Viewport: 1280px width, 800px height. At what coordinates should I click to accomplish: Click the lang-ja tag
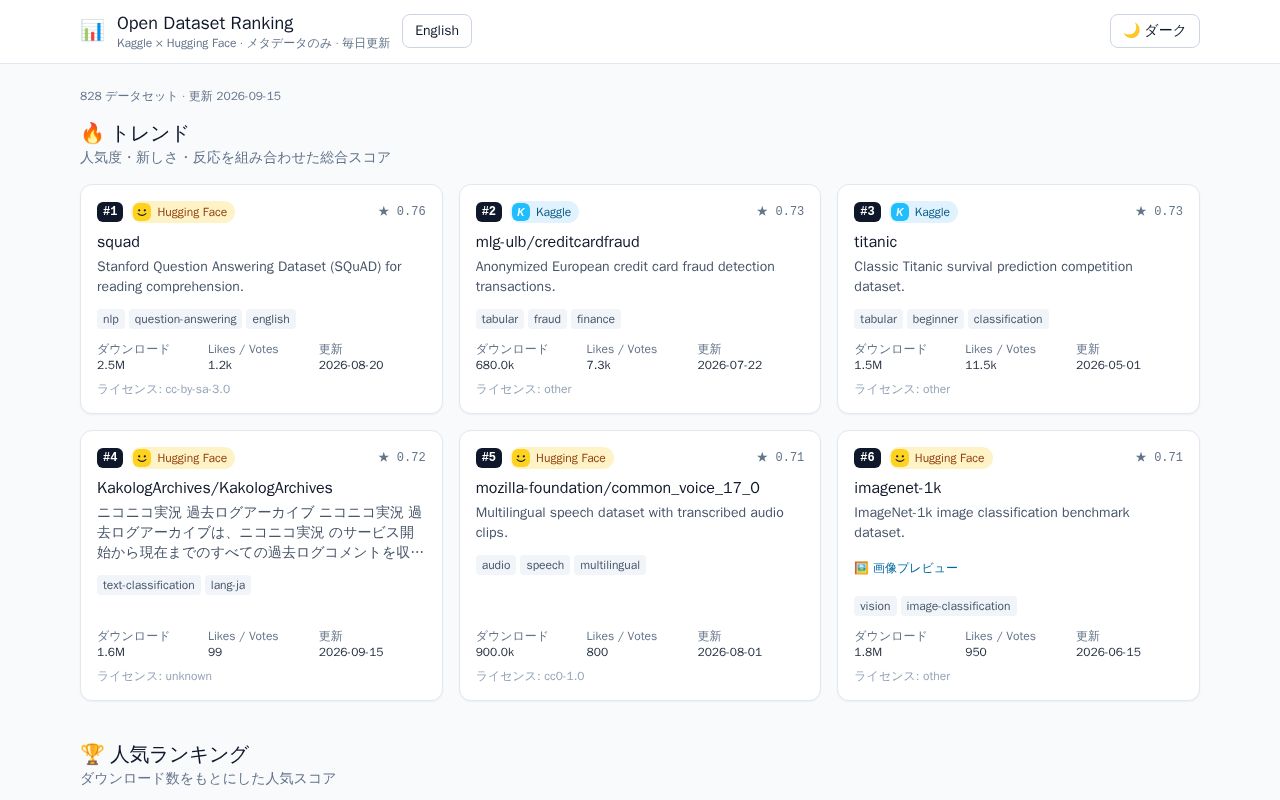pyautogui.click(x=228, y=585)
